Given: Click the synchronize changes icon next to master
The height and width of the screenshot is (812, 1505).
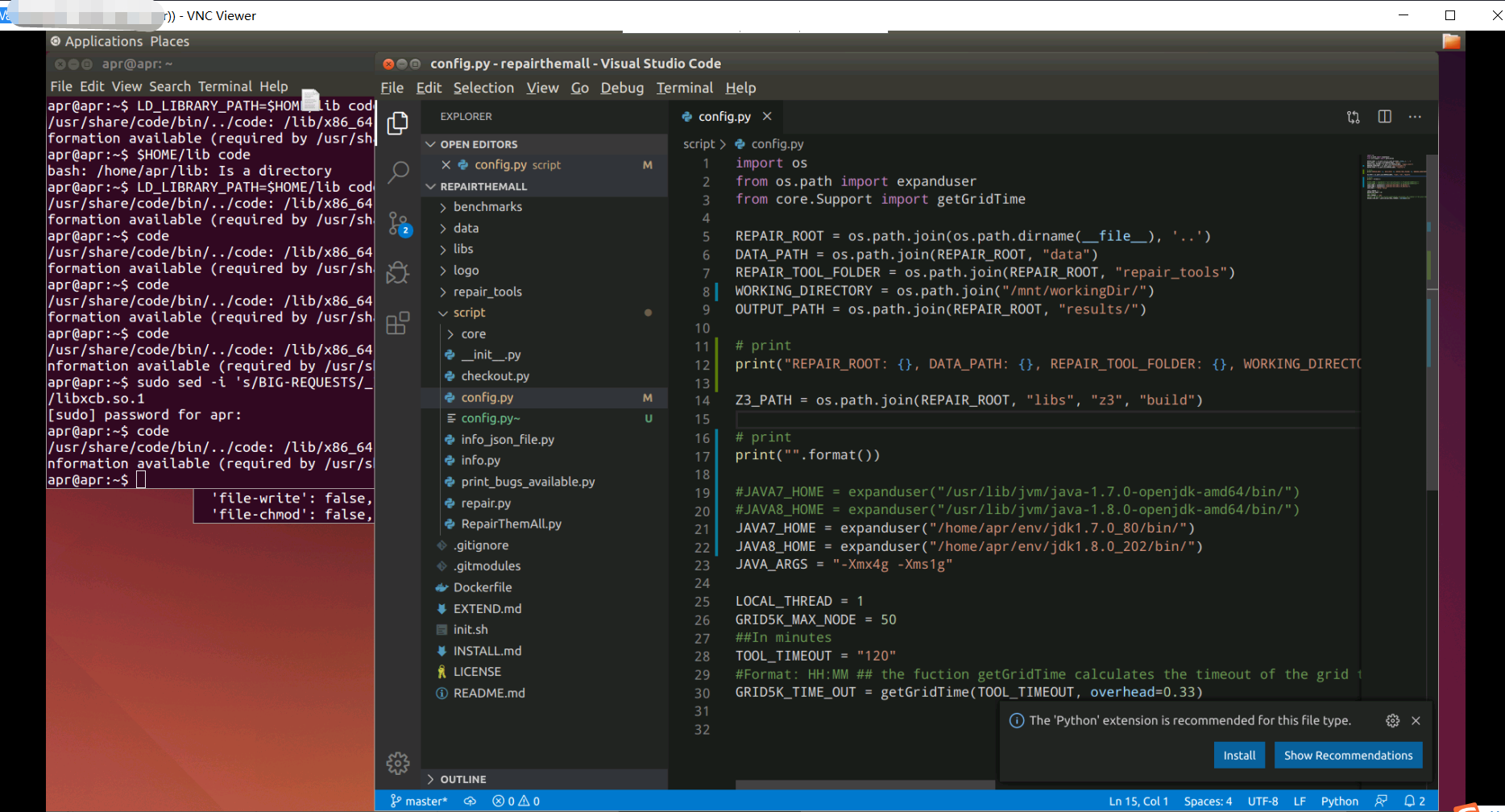Looking at the screenshot, I should pos(470,800).
